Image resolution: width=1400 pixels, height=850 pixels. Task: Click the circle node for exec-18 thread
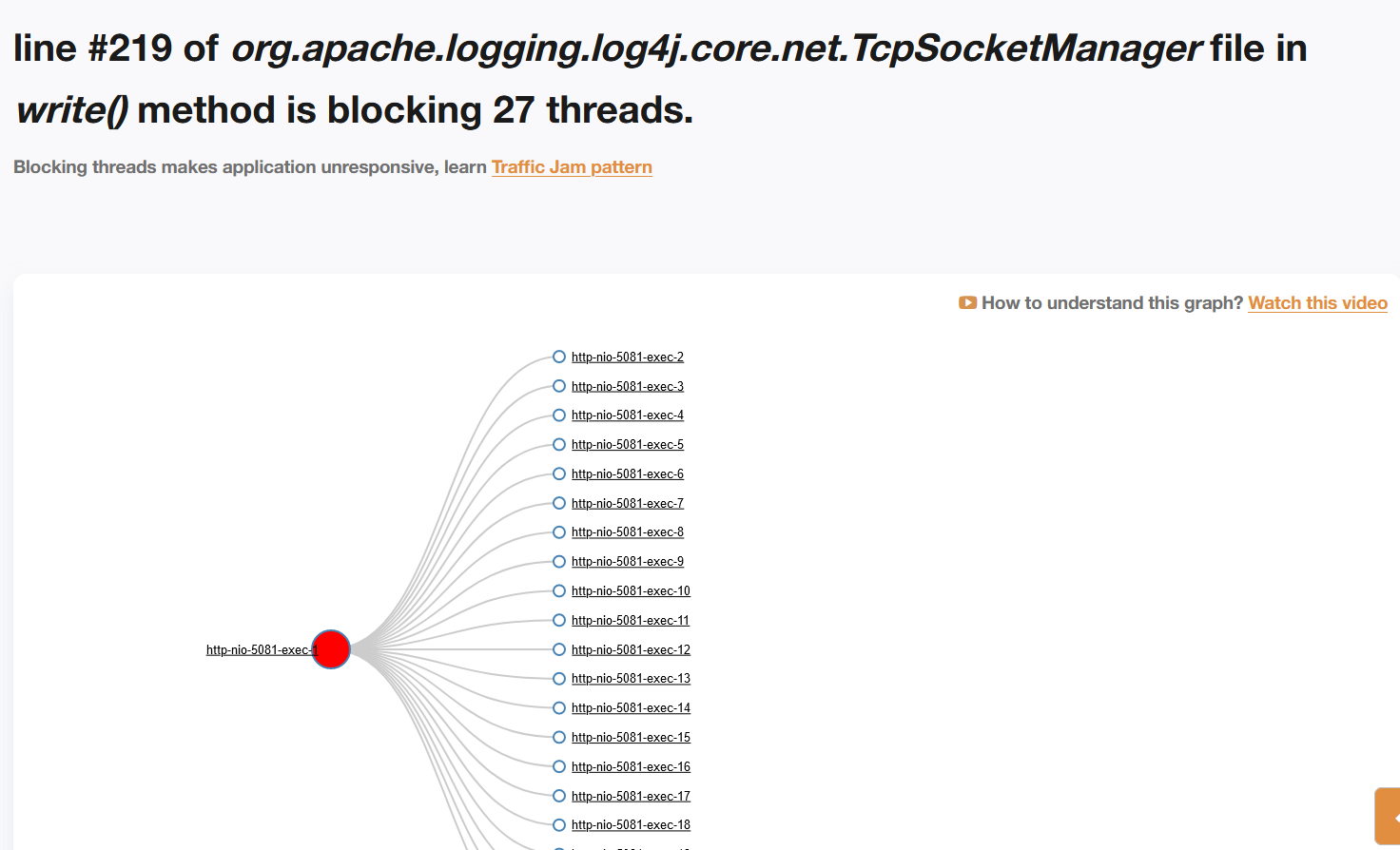point(559,824)
